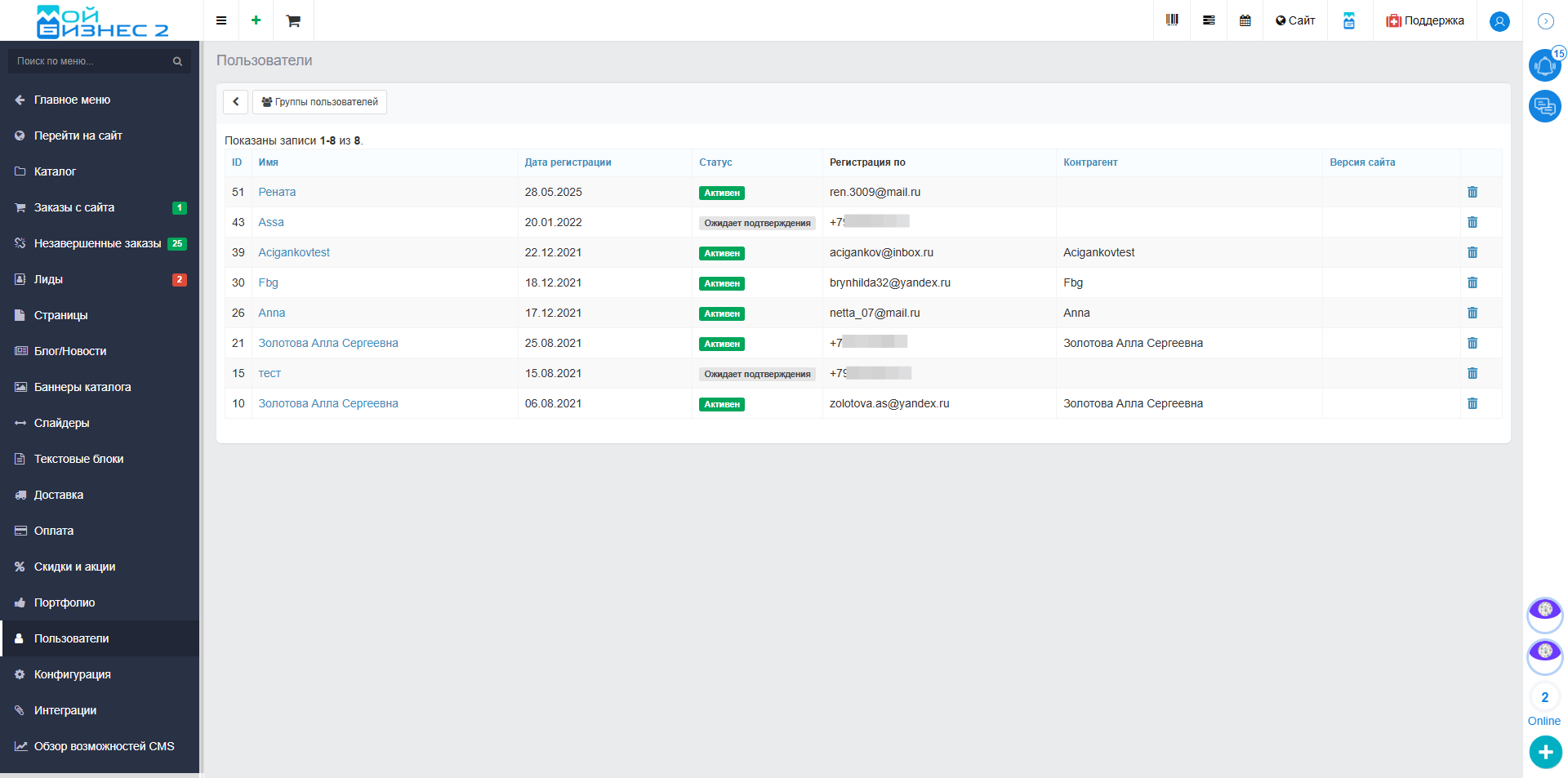The width and height of the screenshot is (1568, 778).
Task: Delete user Assa with trash icon
Action: pos(1472,222)
